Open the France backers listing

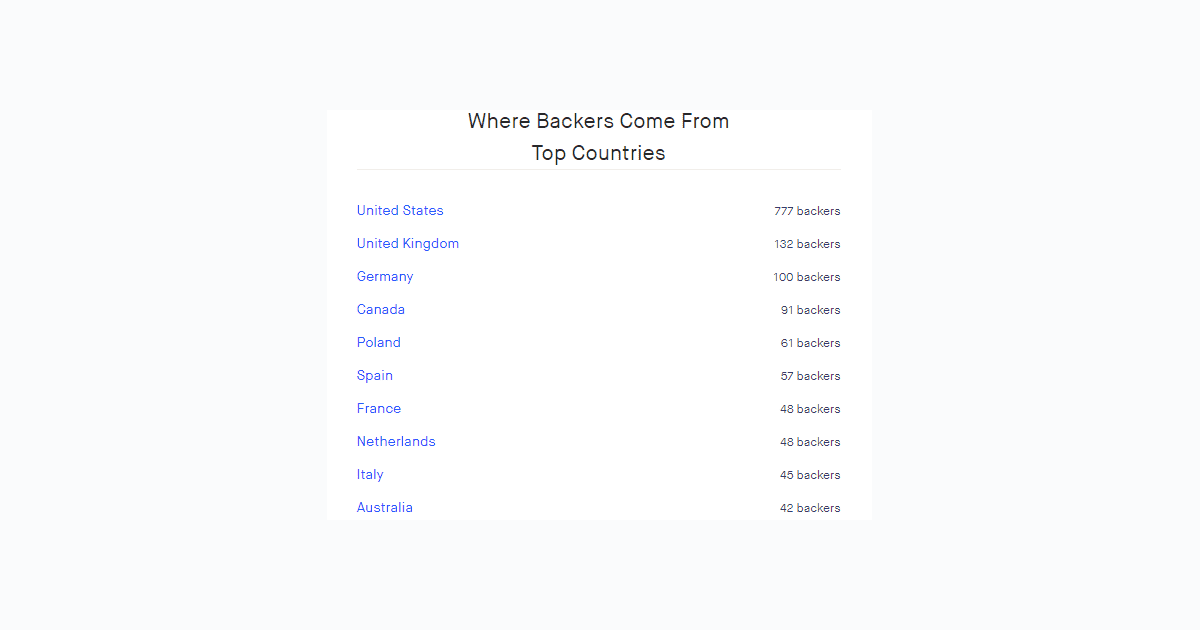click(x=378, y=408)
